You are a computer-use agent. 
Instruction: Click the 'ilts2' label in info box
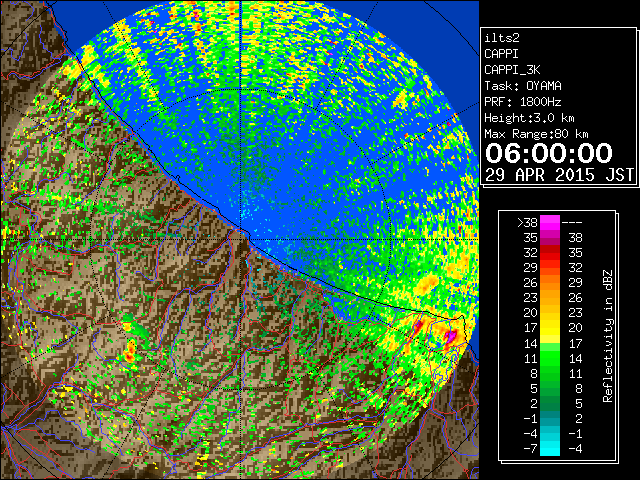coord(502,38)
